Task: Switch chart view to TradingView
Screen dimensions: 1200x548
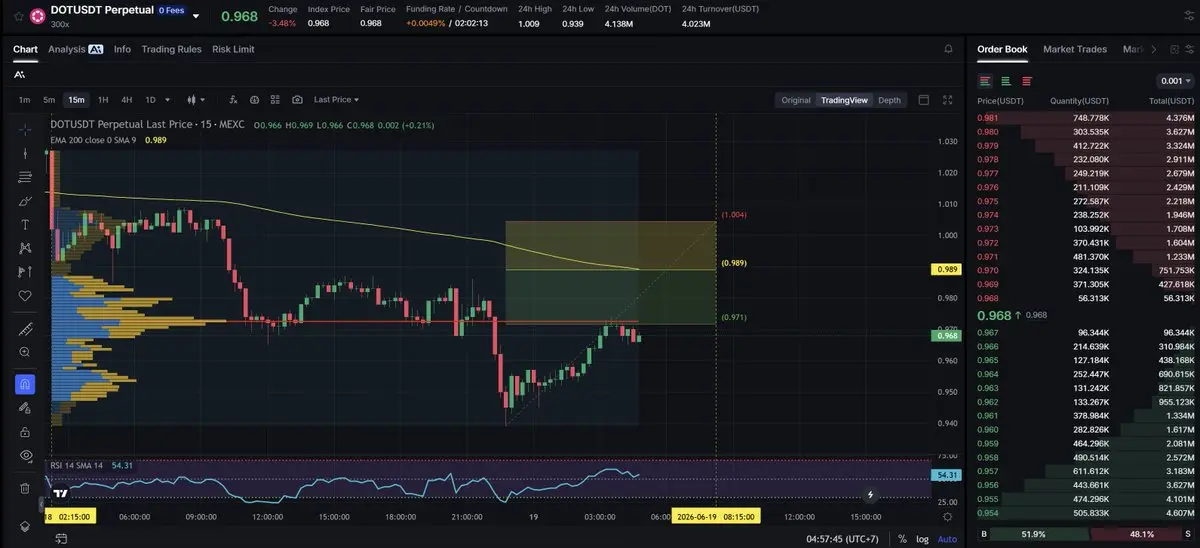Action: (844, 100)
